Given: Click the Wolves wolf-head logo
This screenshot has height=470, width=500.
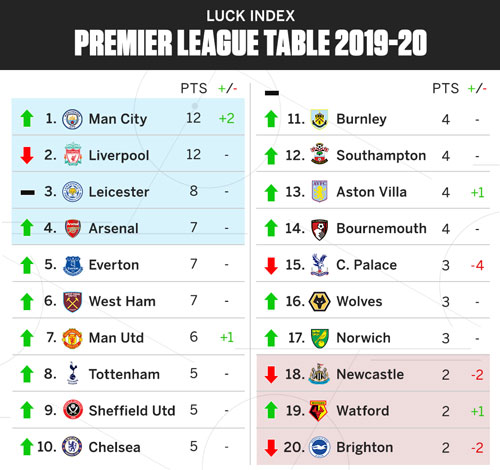Looking at the screenshot, I should 320,302.
